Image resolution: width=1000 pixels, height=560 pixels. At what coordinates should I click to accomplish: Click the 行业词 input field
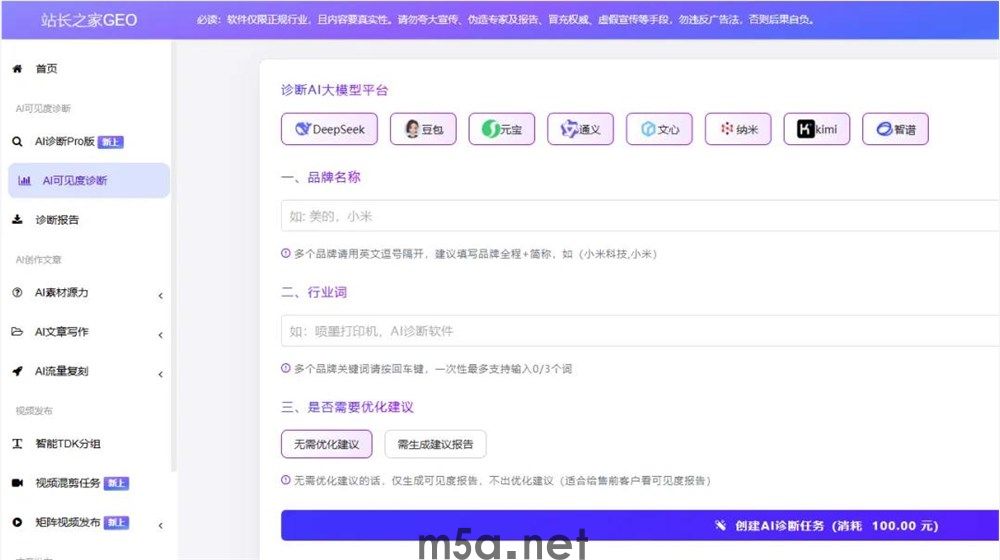coord(640,330)
